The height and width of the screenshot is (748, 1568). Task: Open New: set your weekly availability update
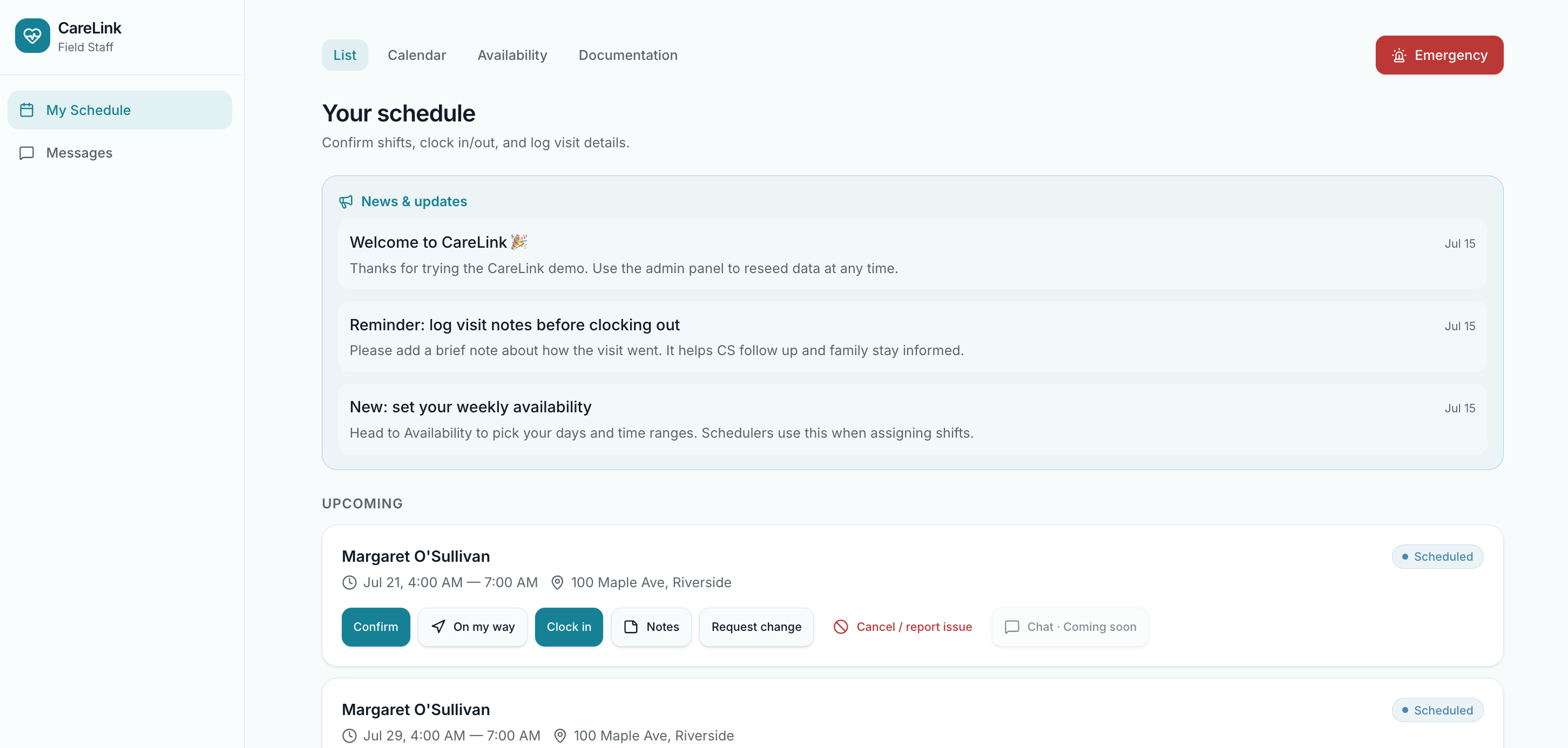click(x=913, y=419)
